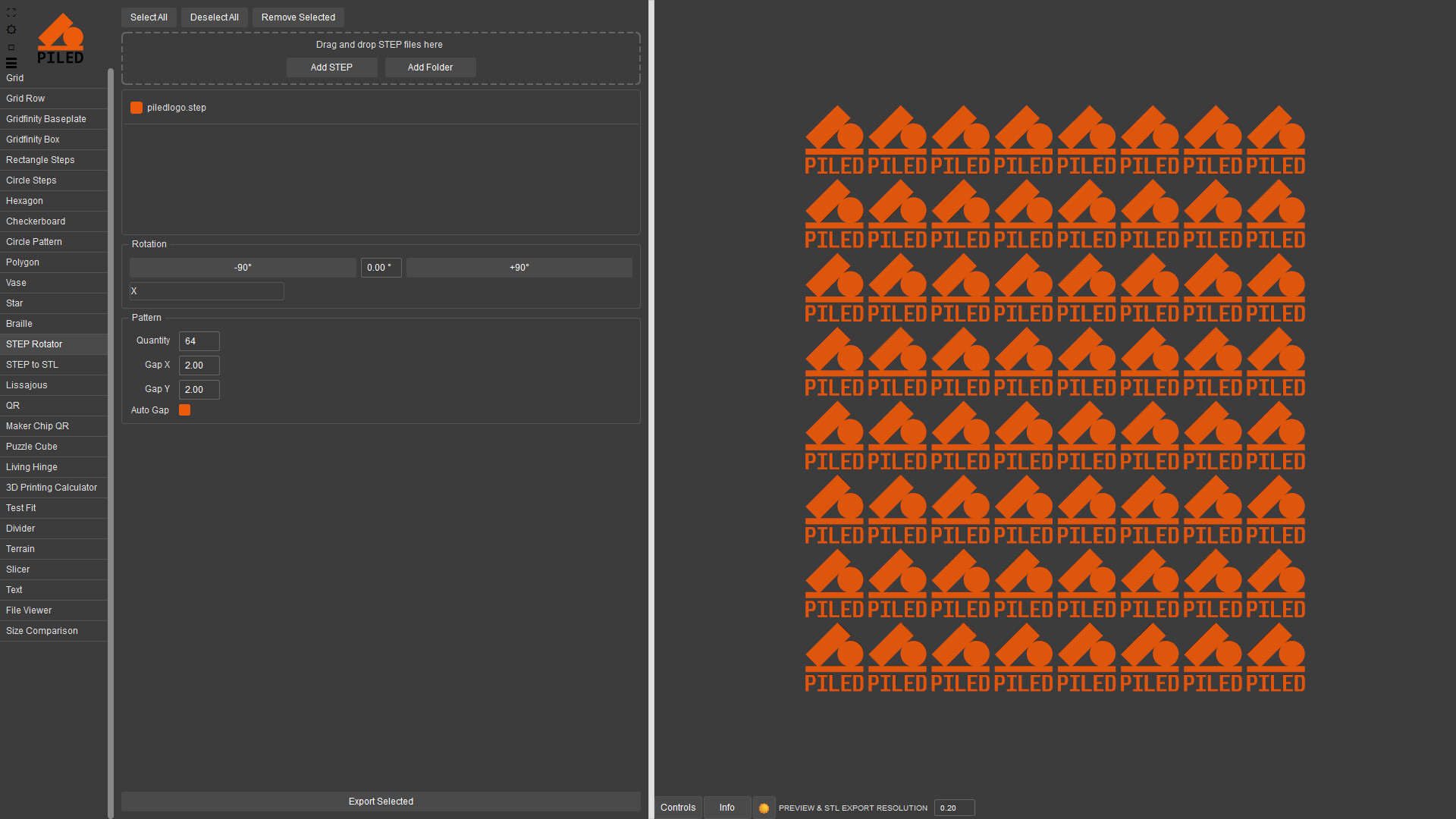
Task: Select Gridfinity Baseplate from the sidebar
Action: point(46,119)
